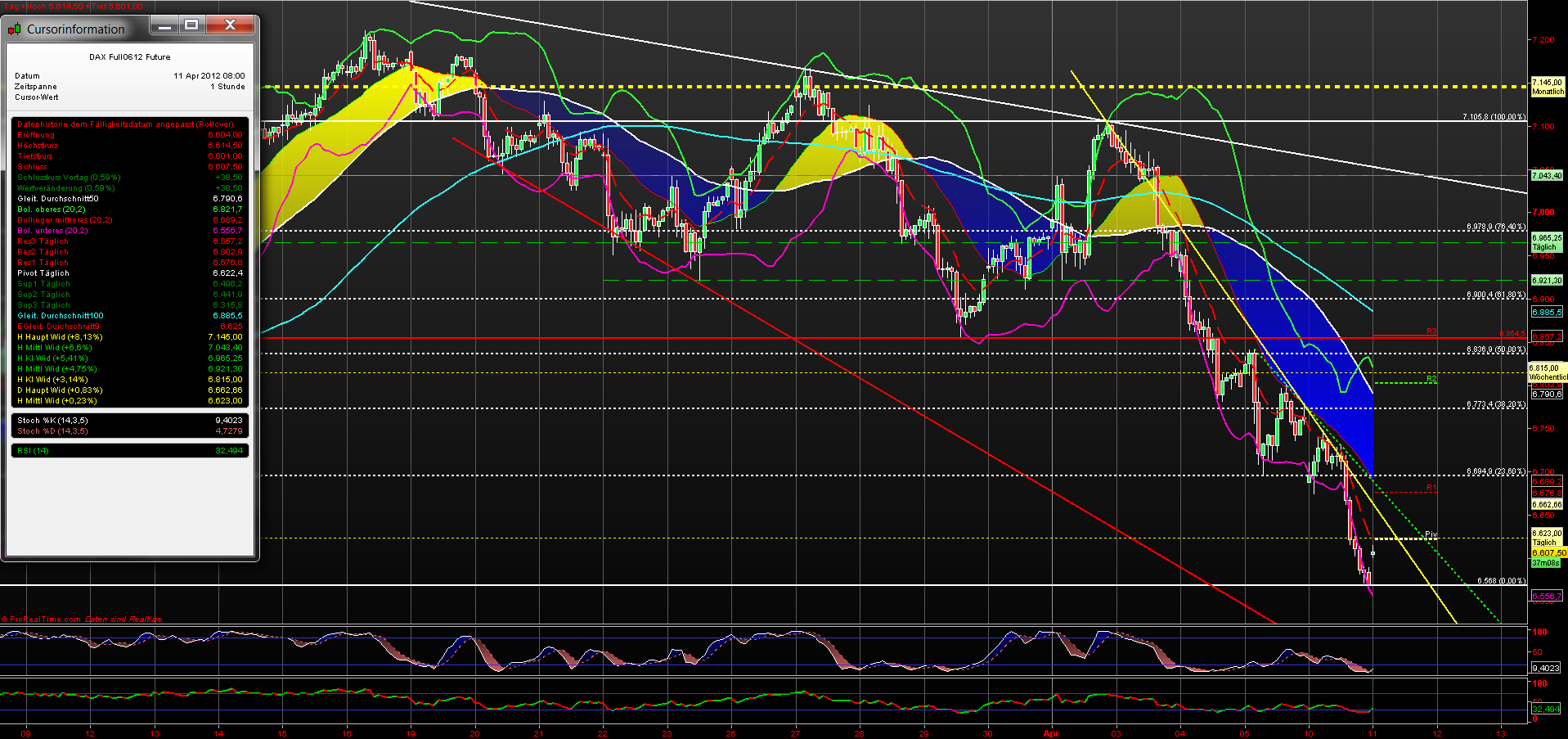Click the 'H Mittl Wid (+4,75%)' row
Viewport: 1568px width, 739px height.
[129, 369]
